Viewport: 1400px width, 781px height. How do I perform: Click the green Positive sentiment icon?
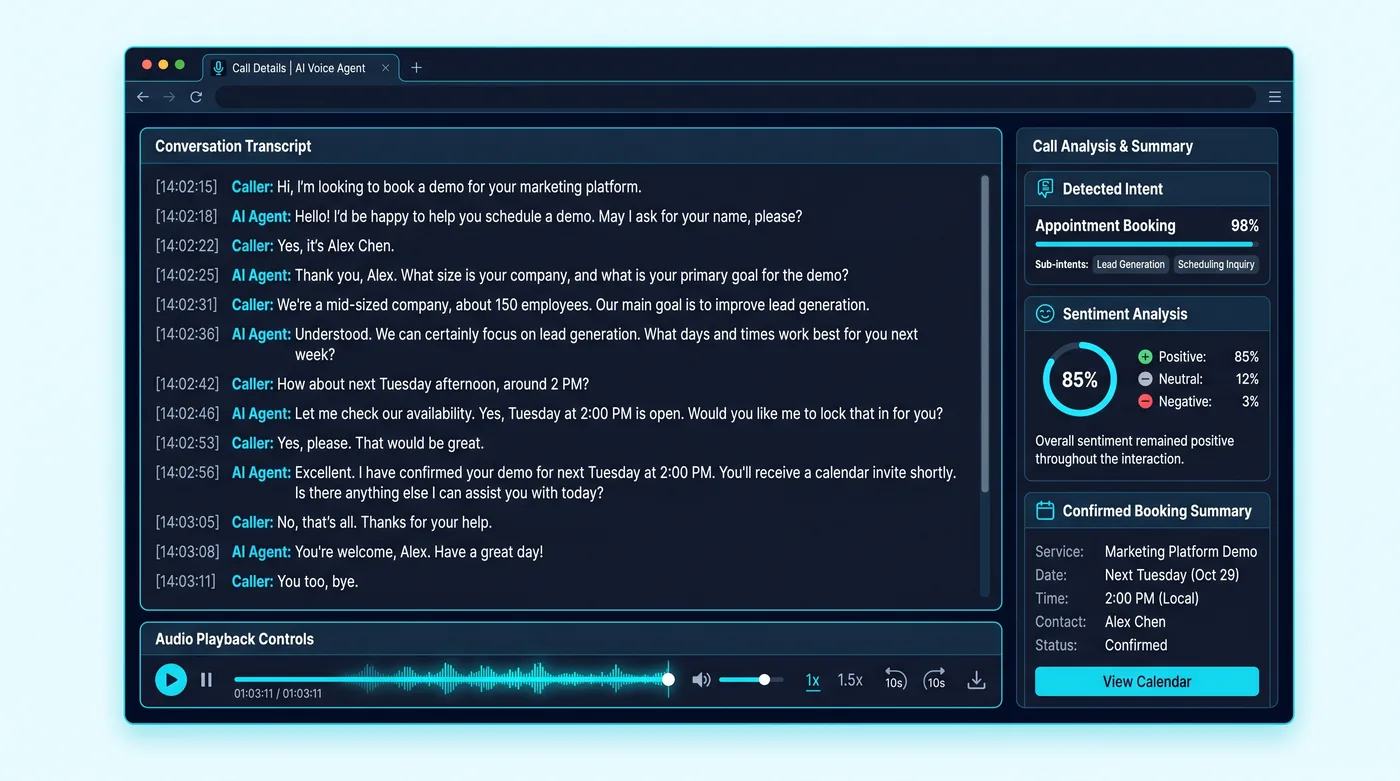pos(1145,357)
